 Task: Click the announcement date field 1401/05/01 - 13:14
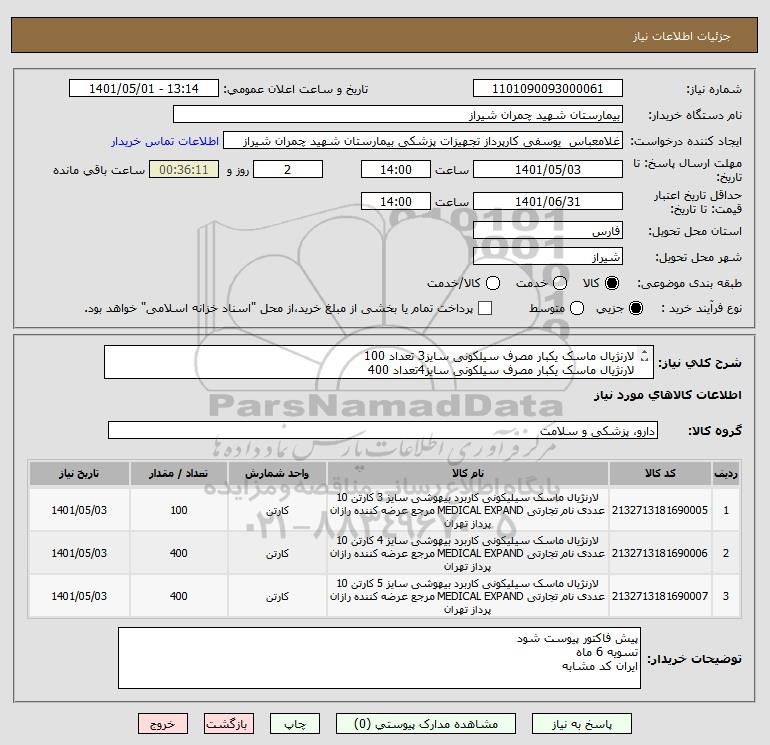point(144,89)
